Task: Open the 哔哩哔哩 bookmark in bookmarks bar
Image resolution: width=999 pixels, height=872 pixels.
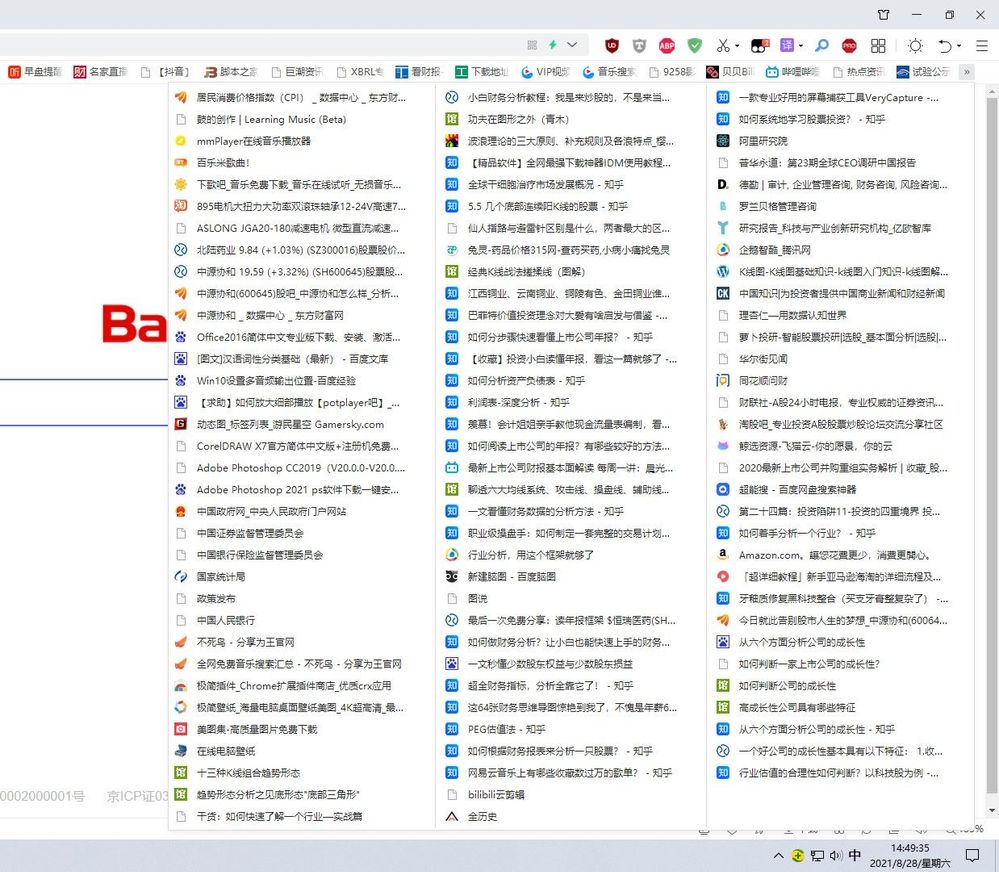Action: 793,72
